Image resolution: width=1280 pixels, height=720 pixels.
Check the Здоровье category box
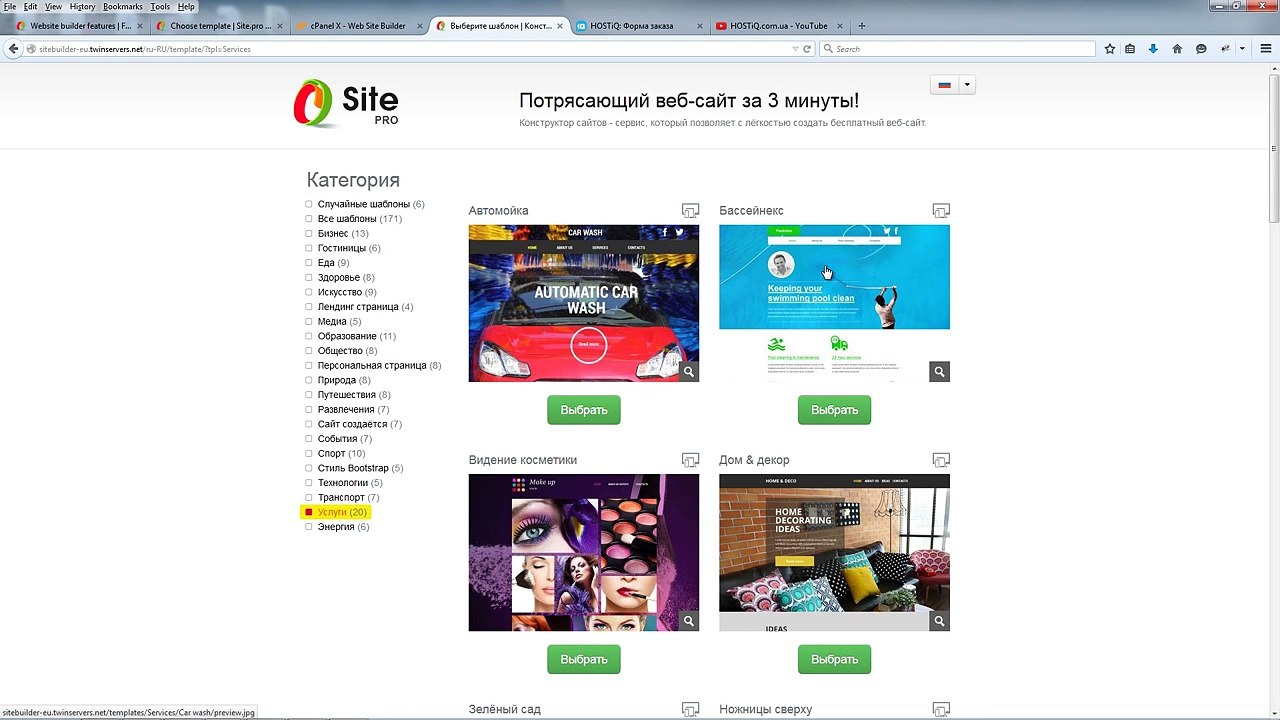[309, 277]
